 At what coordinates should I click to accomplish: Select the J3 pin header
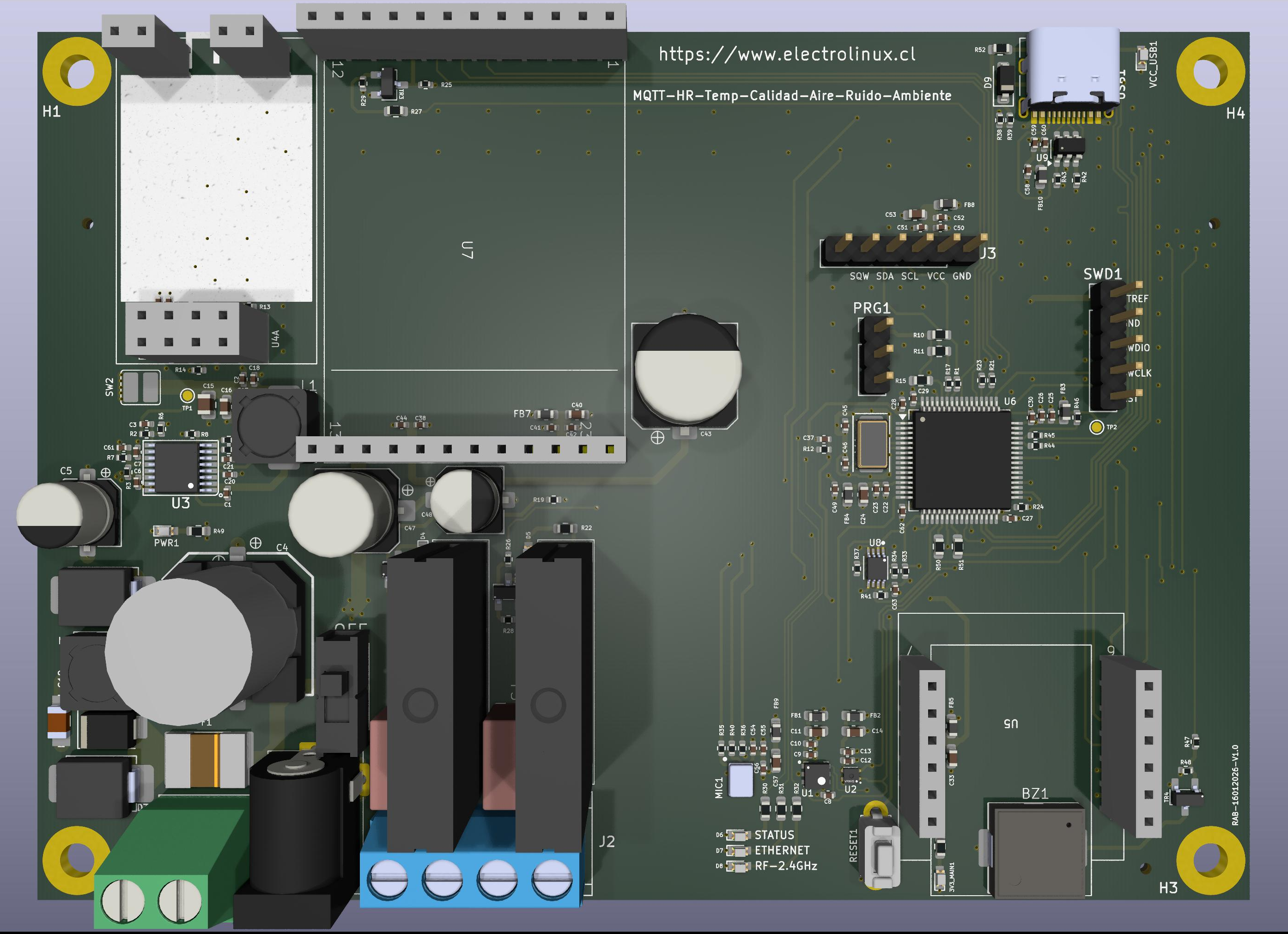coord(903,252)
